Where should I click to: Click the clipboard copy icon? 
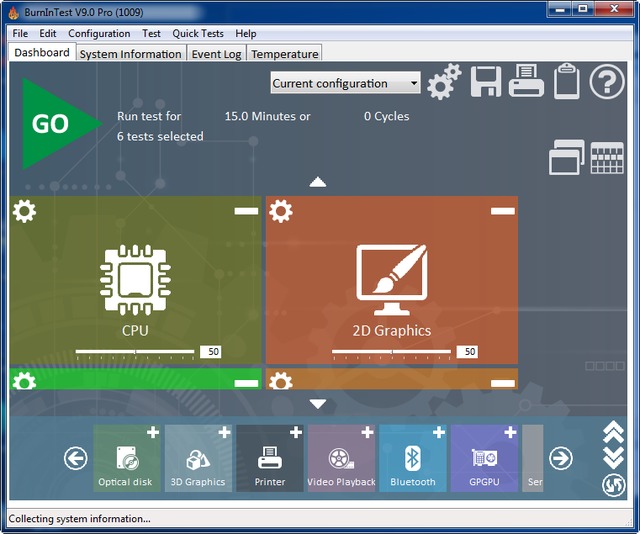coord(566,82)
